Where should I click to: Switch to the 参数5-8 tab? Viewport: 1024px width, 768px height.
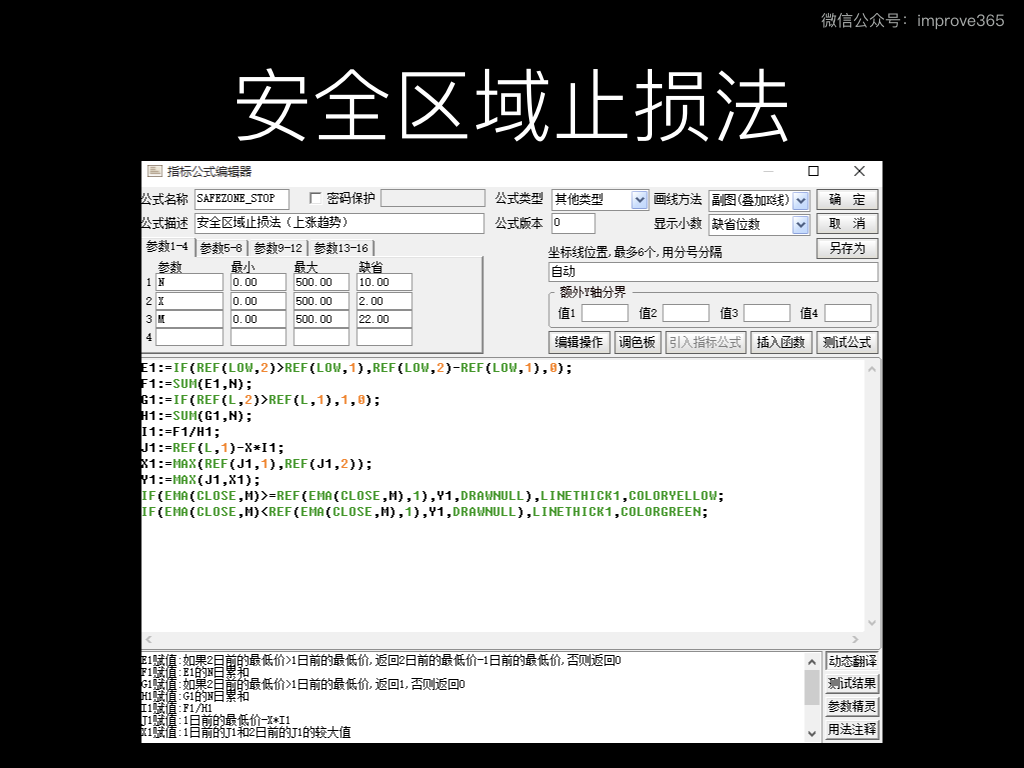coord(220,248)
